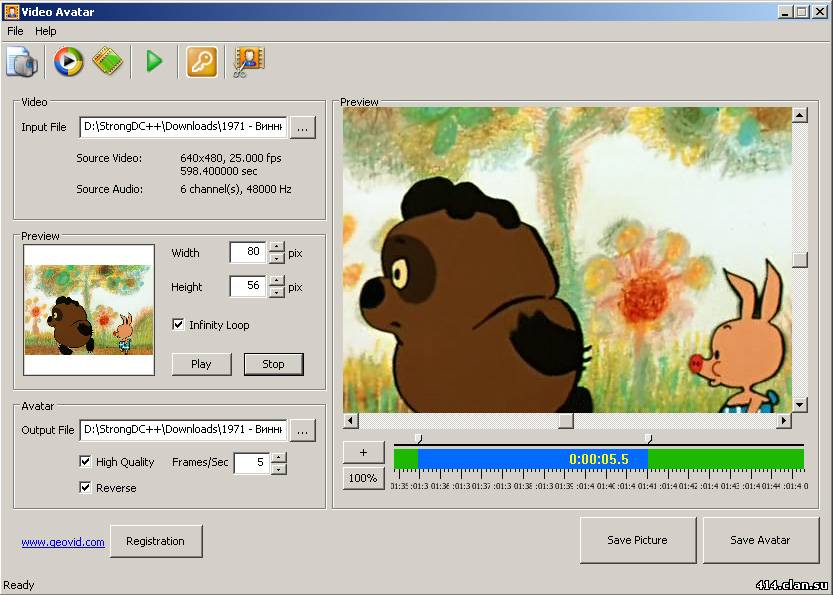Click the "6 channel(s), 48000 Hz" text
Image resolution: width=833 pixels, height=595 pixels.
tap(236, 189)
